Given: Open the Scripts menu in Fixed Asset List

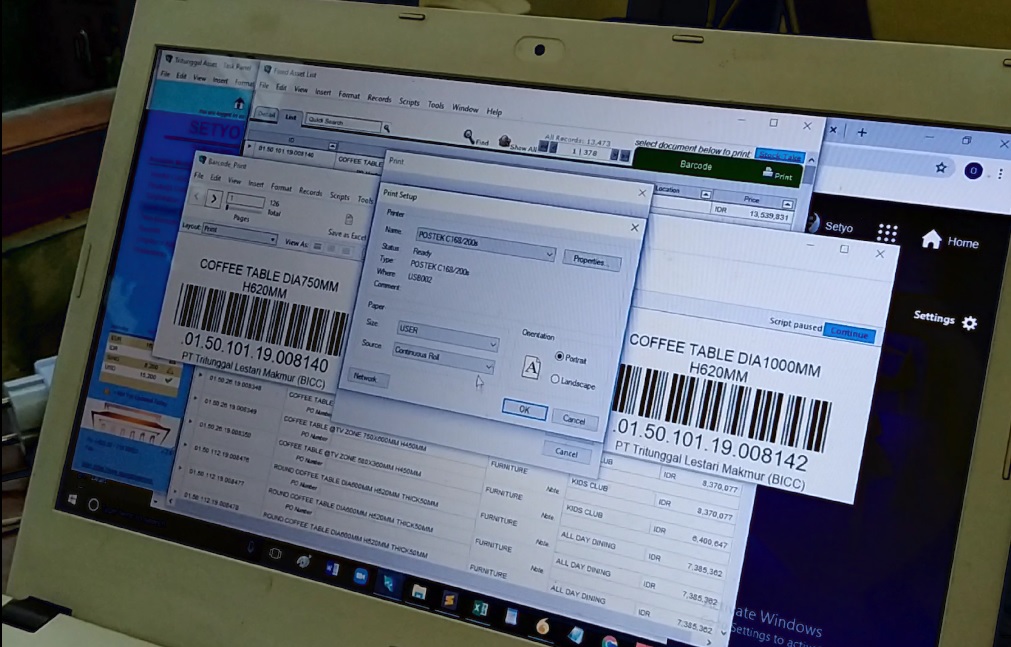Looking at the screenshot, I should [408, 102].
